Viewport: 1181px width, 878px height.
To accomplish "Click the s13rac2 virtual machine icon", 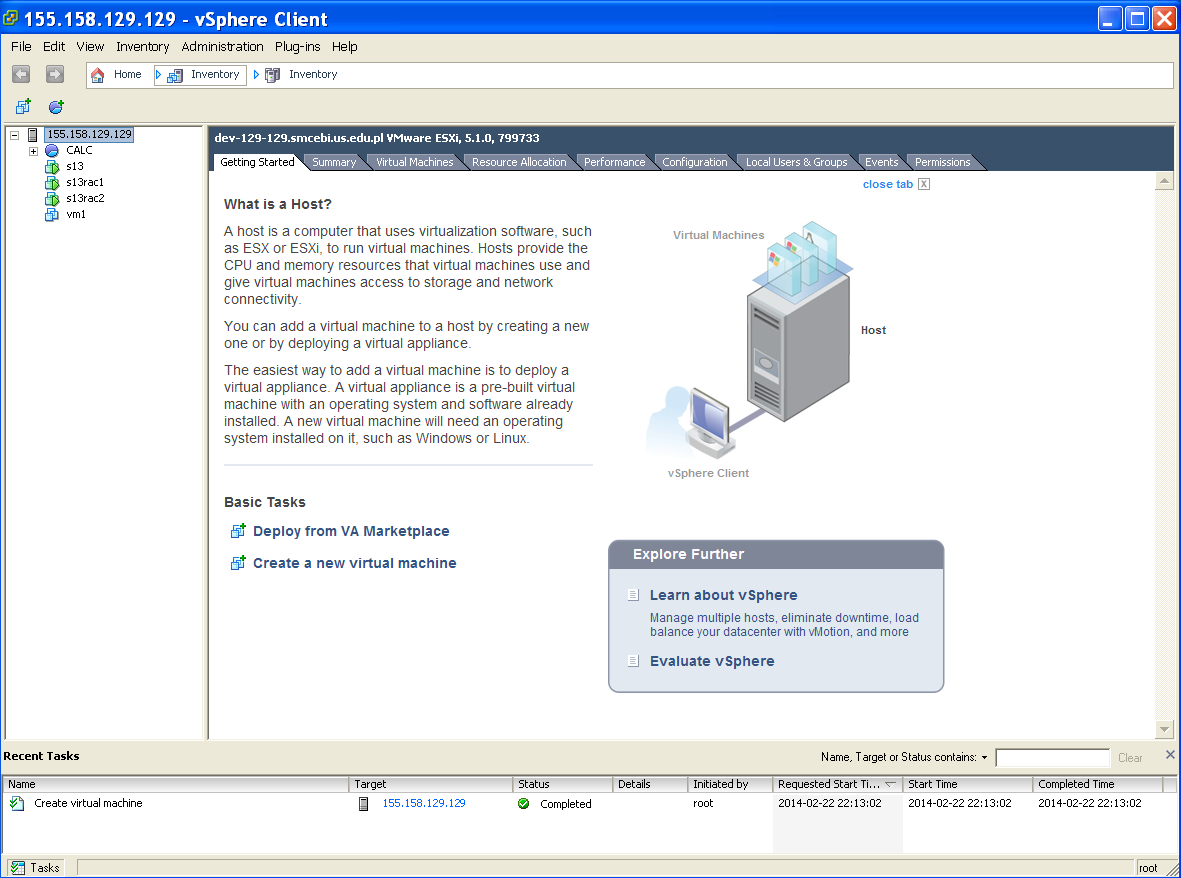I will 52,199.
